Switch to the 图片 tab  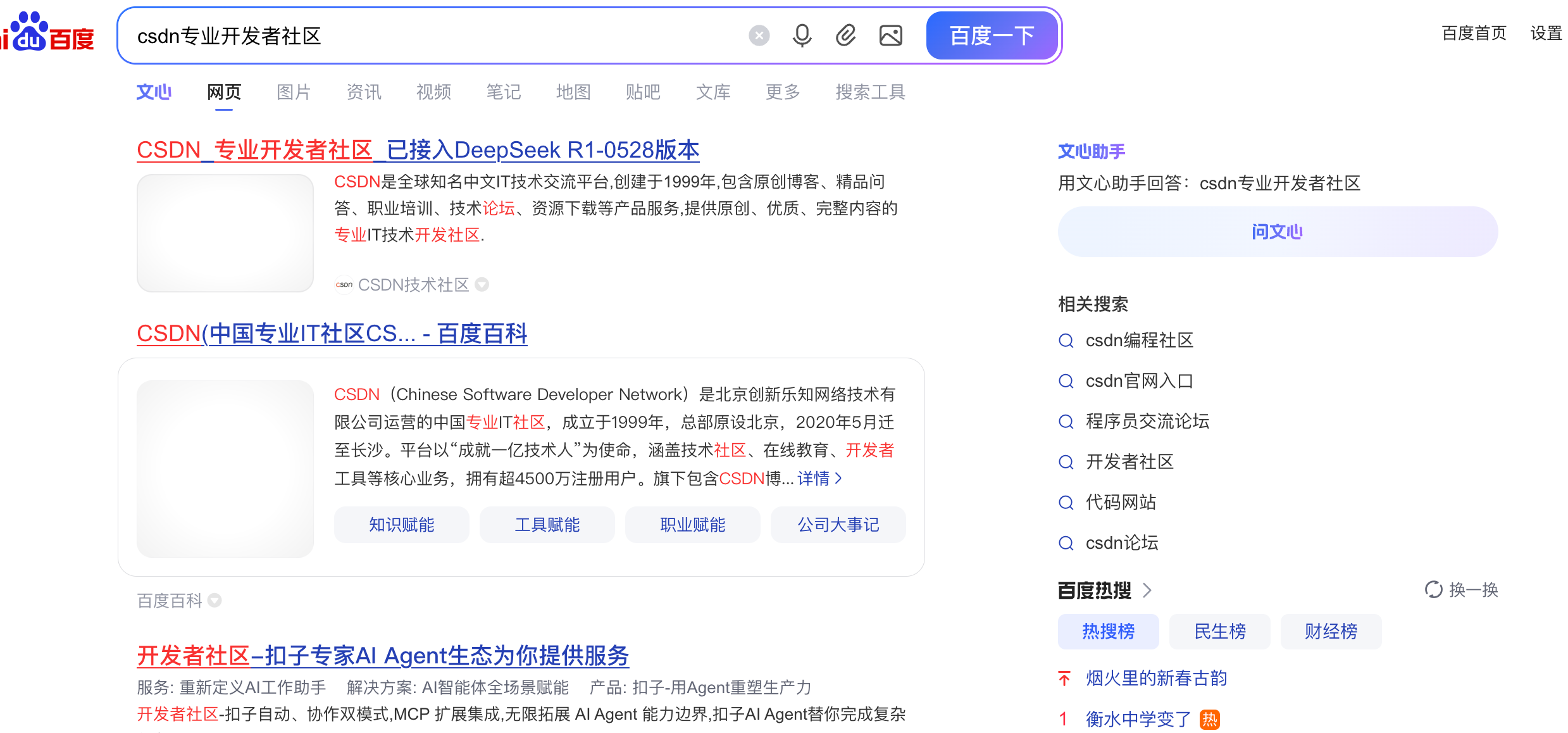pos(294,92)
